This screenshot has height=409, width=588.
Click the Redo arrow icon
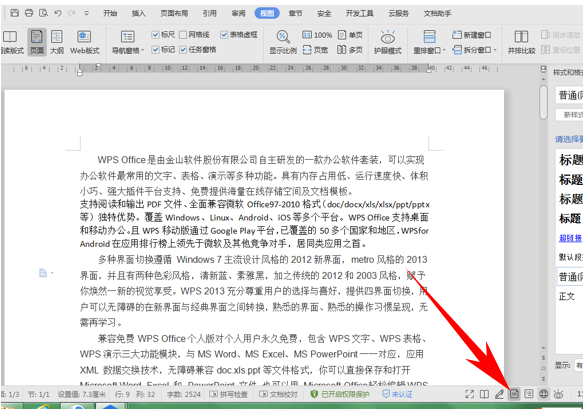pyautogui.click(x=71, y=13)
